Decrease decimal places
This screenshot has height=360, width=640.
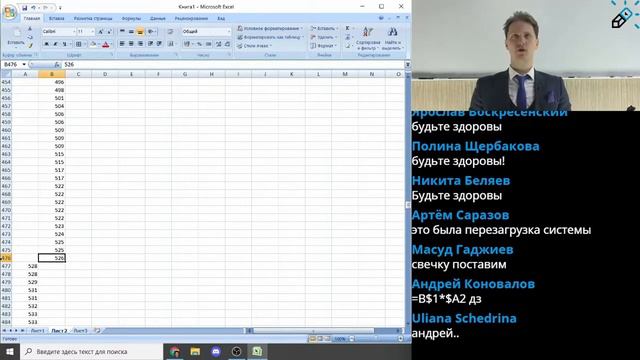point(227,44)
